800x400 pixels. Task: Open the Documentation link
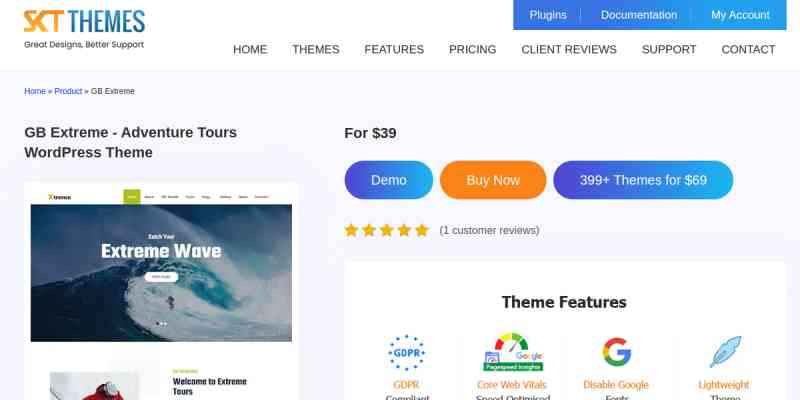(639, 15)
